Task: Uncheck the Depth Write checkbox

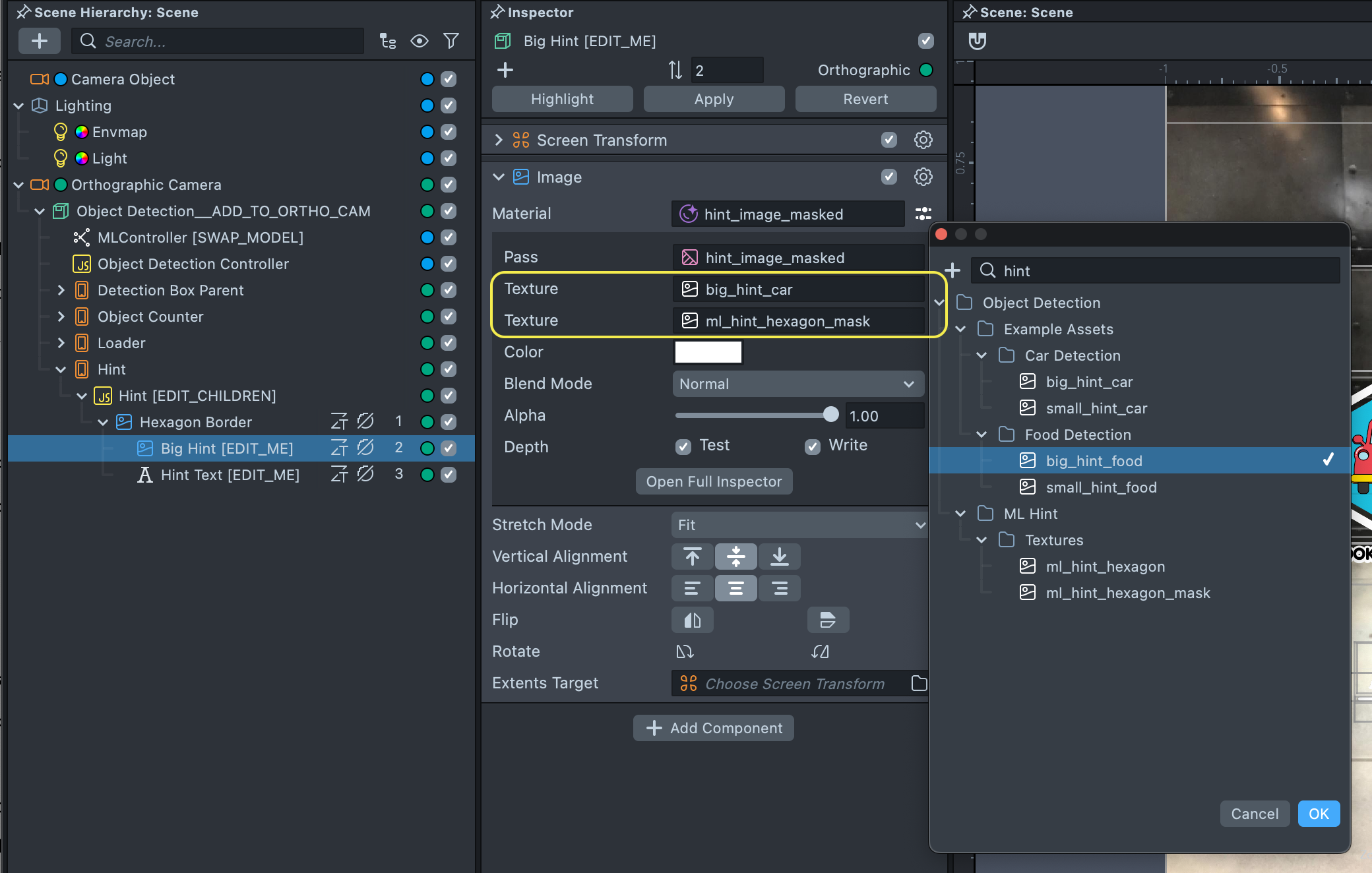Action: coord(813,446)
